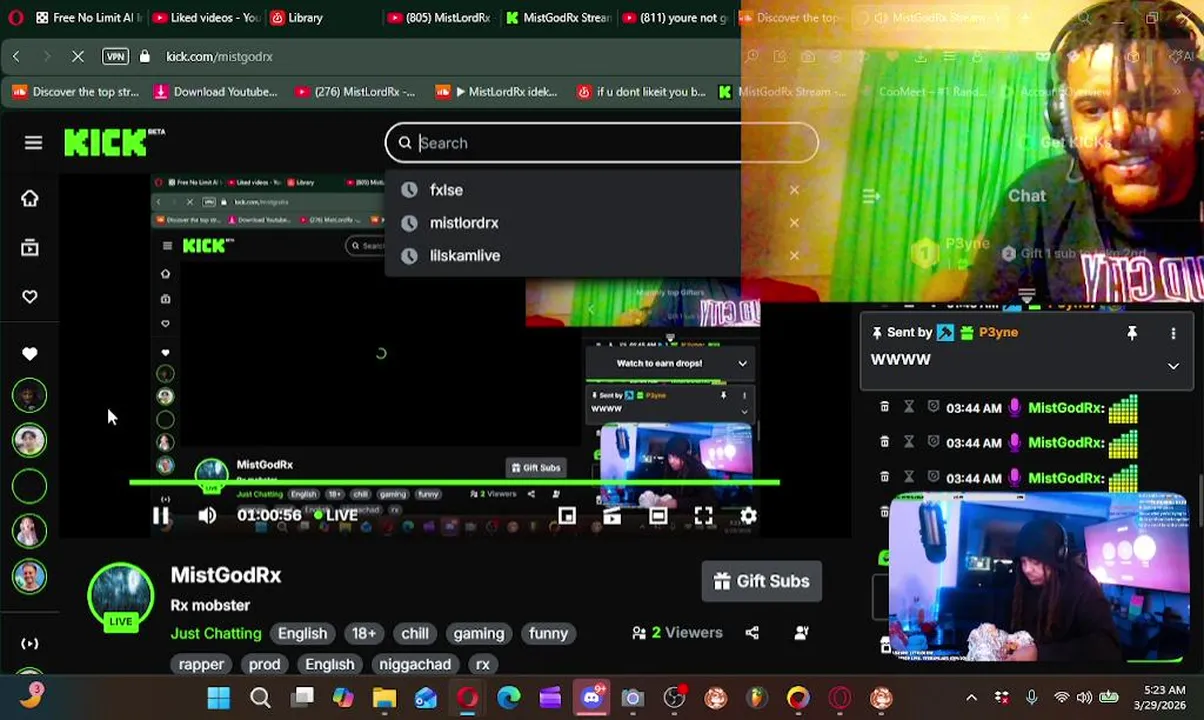Image resolution: width=1204 pixels, height=720 pixels.
Task: Open Discord from the taskbar
Action: [591, 698]
